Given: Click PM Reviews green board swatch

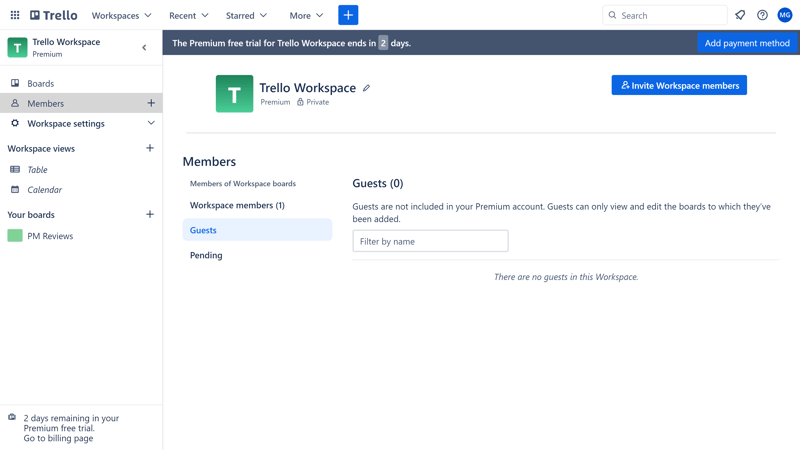Looking at the screenshot, I should coord(15,235).
